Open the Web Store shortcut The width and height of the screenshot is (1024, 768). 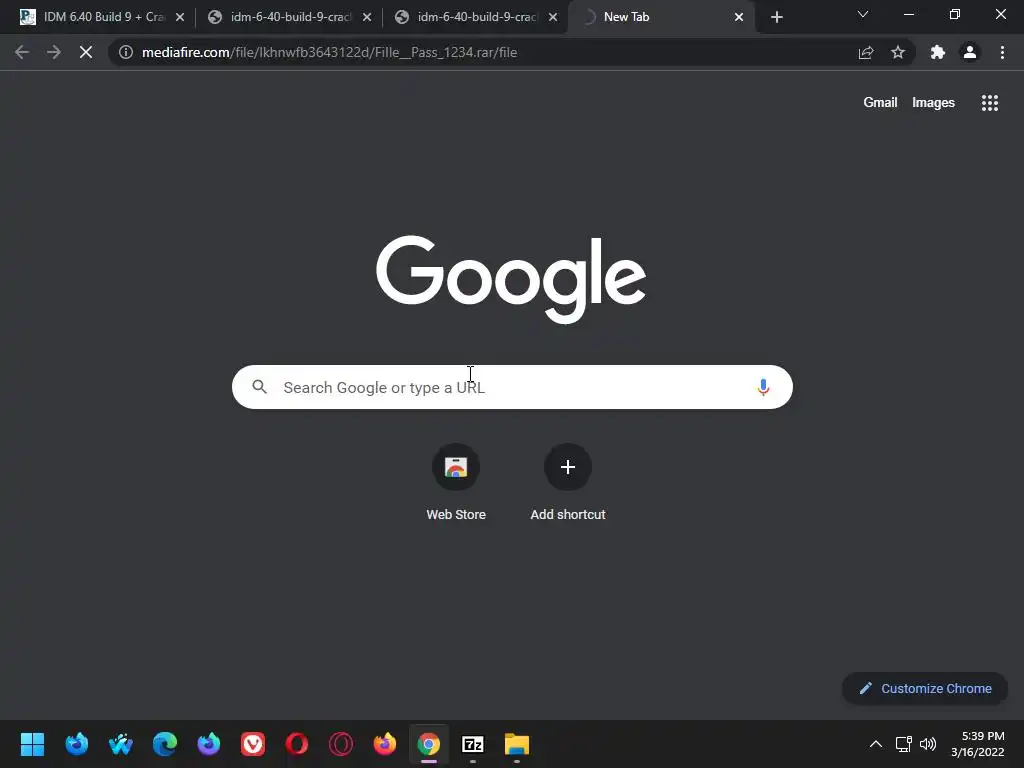[x=456, y=482]
